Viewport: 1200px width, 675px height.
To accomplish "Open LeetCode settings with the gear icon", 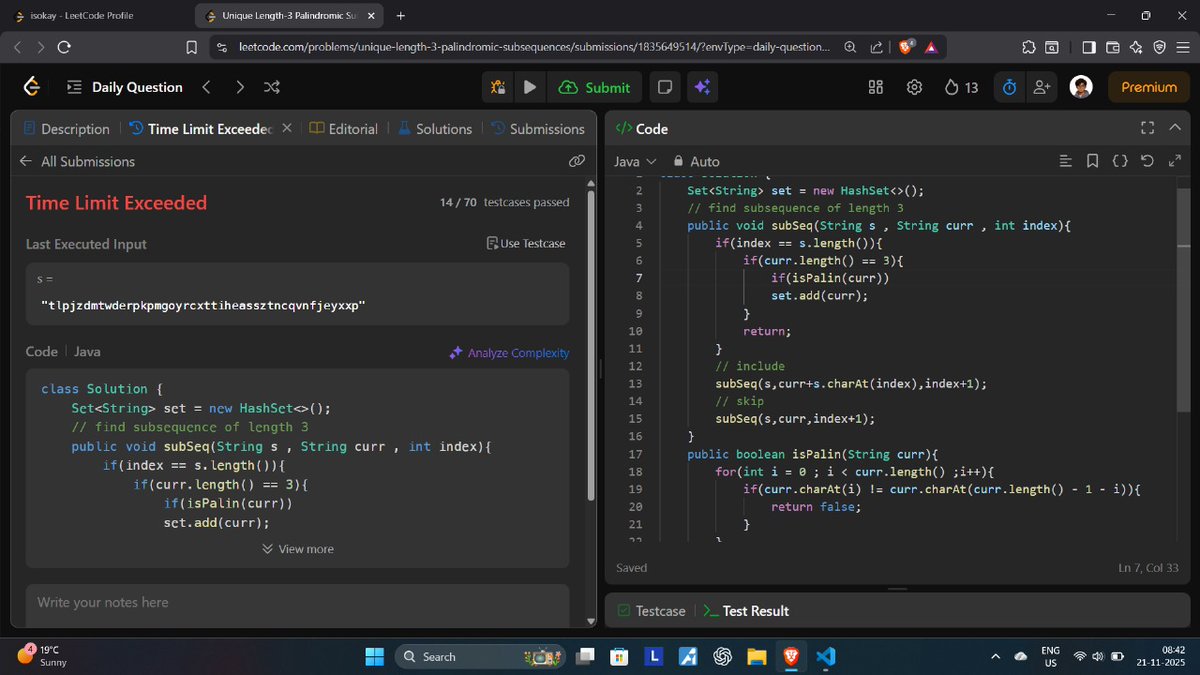I will (x=914, y=87).
